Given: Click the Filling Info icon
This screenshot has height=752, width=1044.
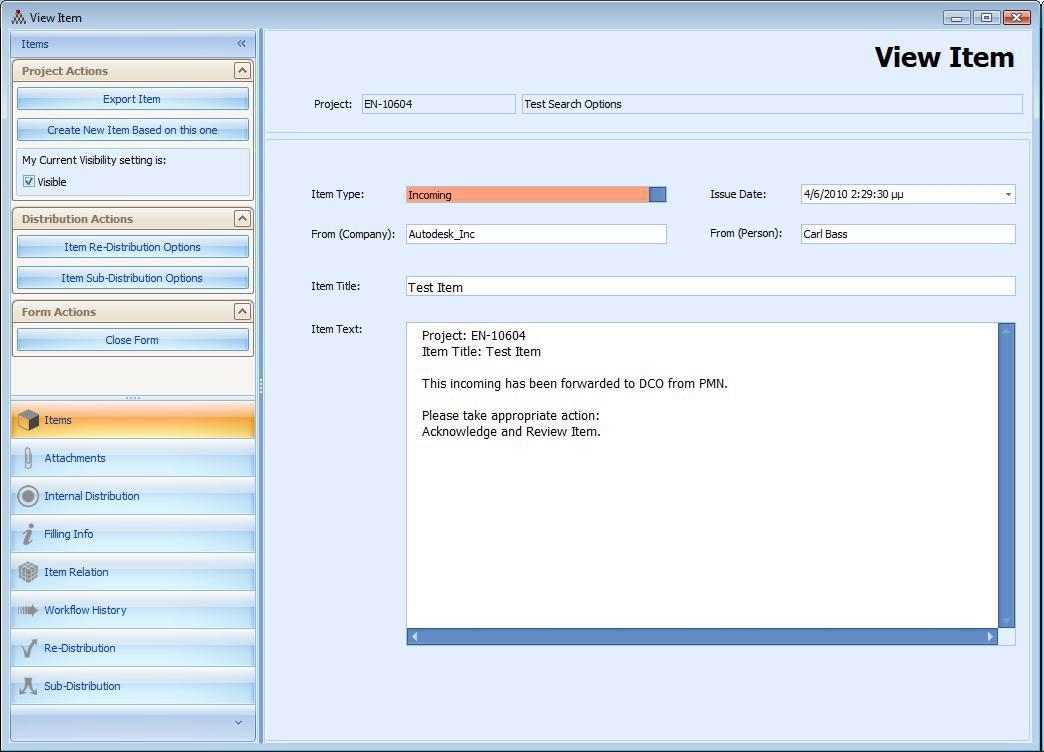Looking at the screenshot, I should click(x=28, y=535).
